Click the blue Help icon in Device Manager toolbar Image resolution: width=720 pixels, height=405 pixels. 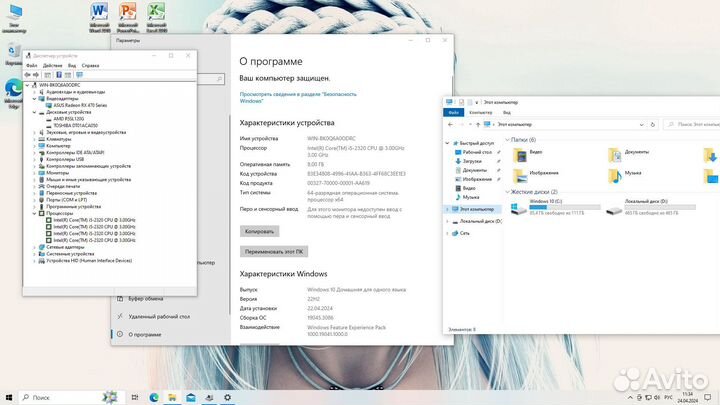[59, 75]
